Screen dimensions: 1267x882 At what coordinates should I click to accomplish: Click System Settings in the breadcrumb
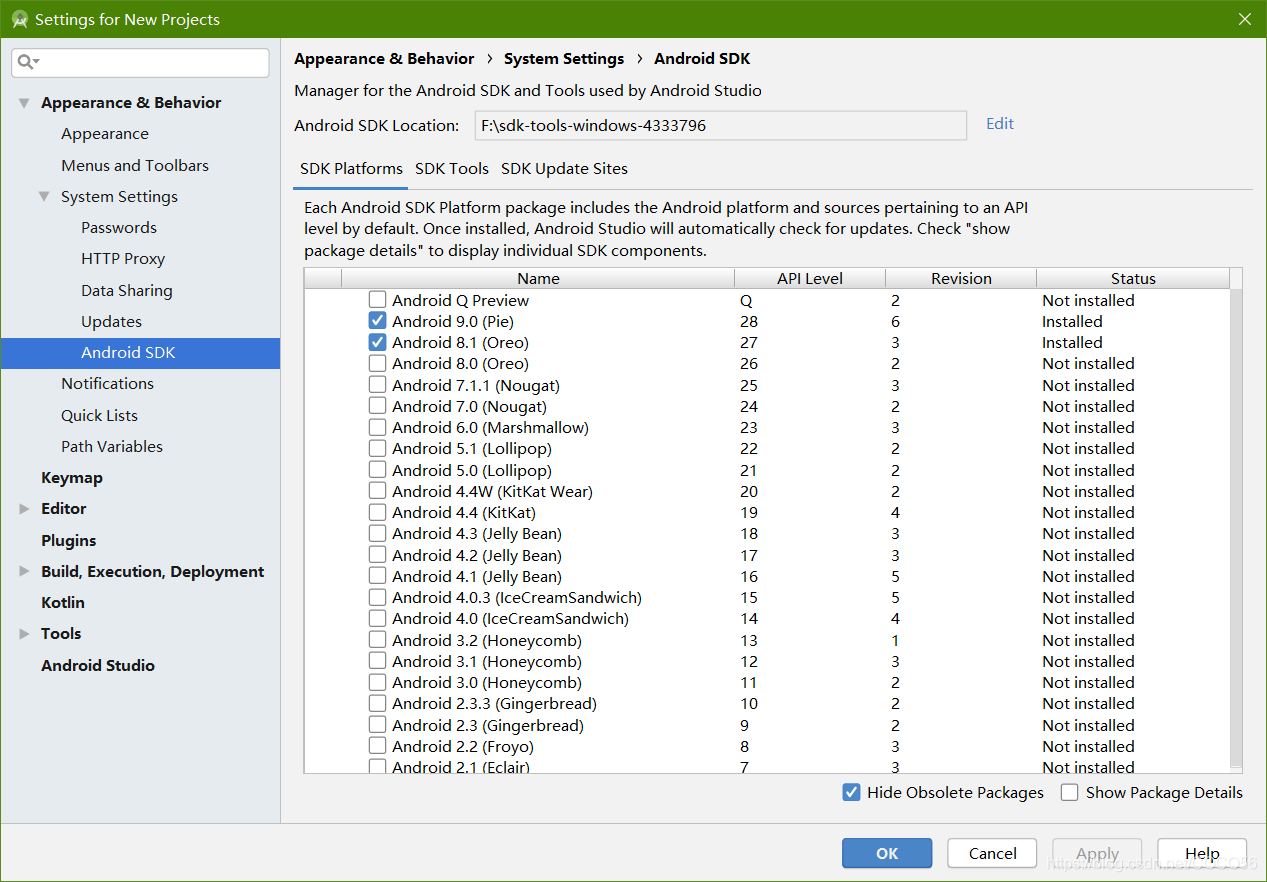[564, 59]
